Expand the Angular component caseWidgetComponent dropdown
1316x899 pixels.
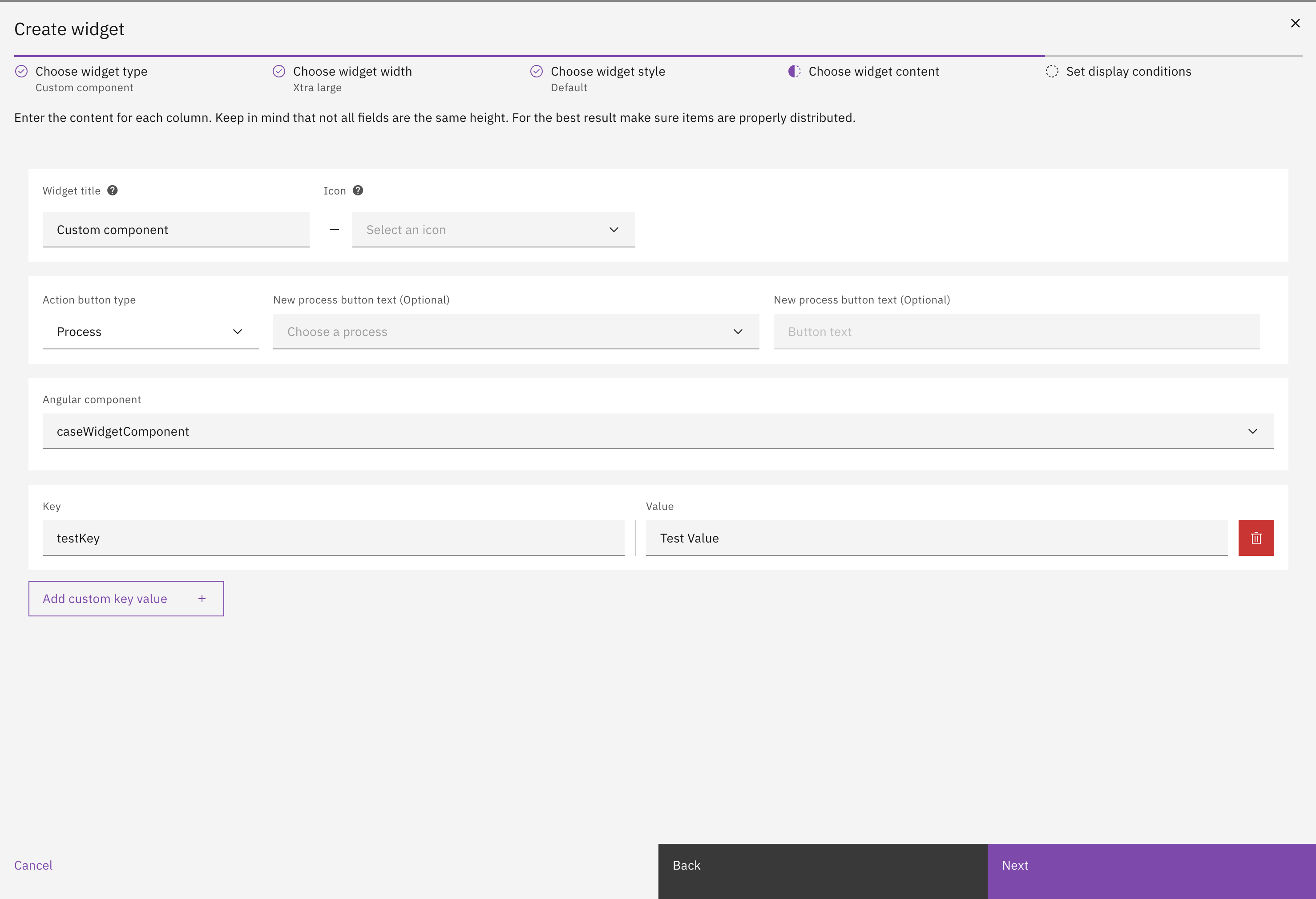coord(658,431)
